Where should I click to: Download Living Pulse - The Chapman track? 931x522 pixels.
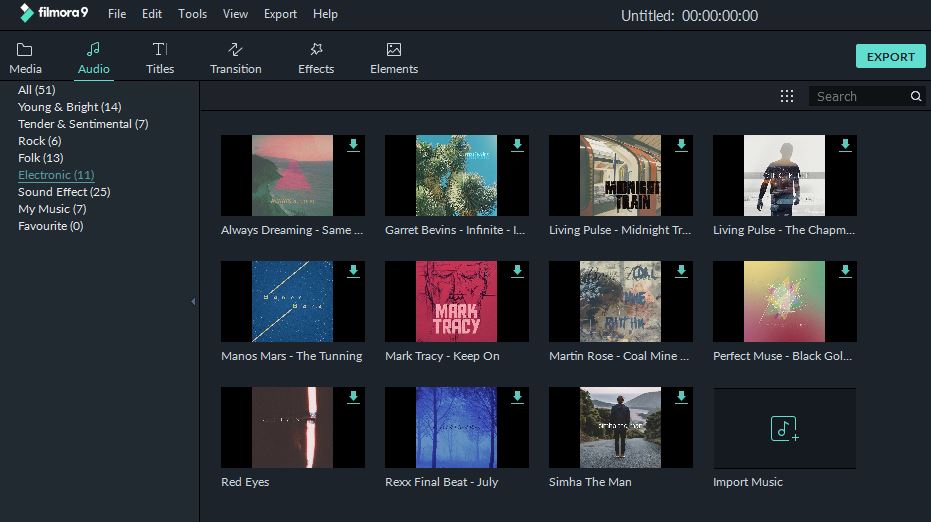pyautogui.click(x=845, y=145)
